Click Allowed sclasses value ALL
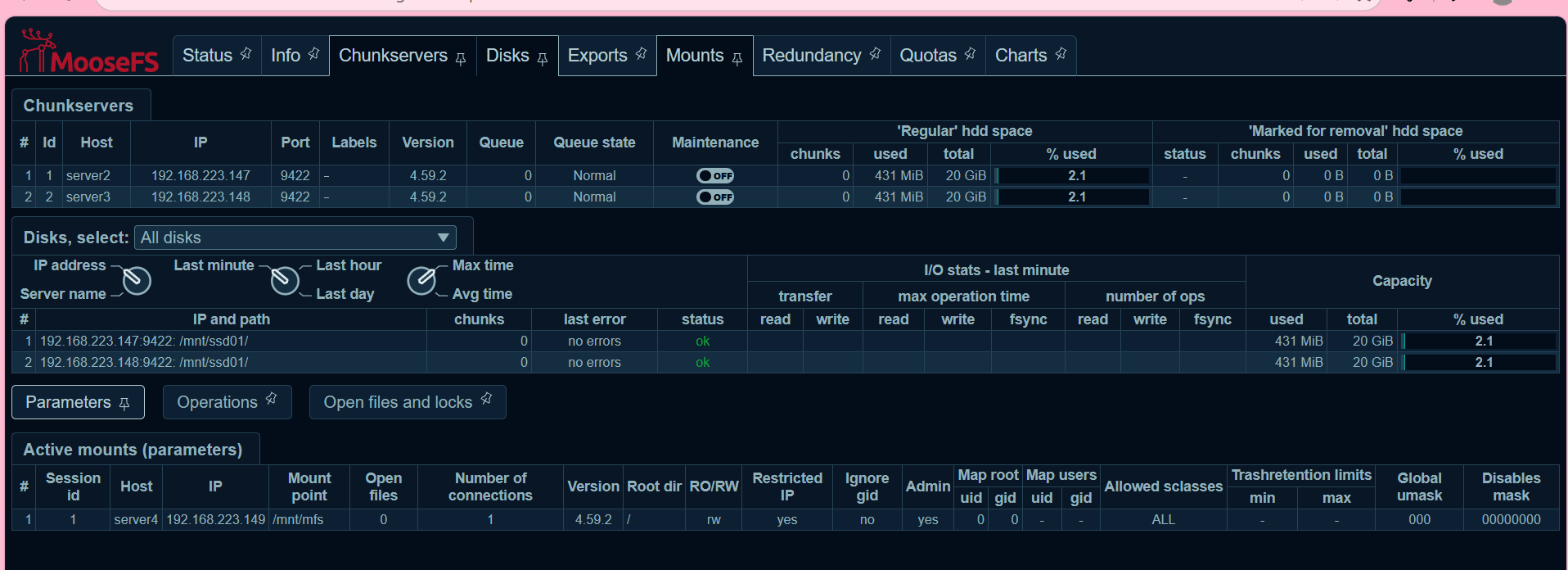The height and width of the screenshot is (570, 1568). pos(1163,520)
